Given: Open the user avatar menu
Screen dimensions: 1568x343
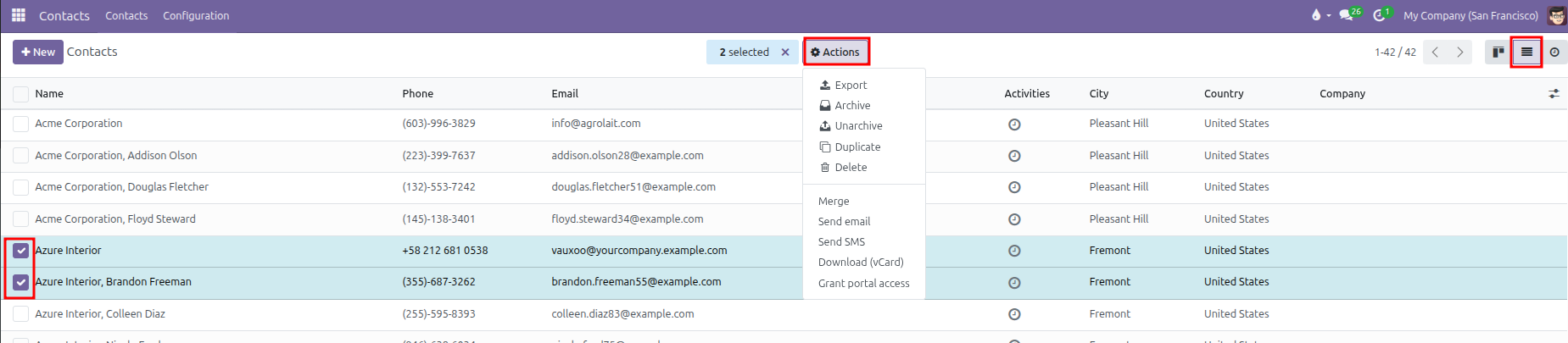Looking at the screenshot, I should click(1557, 15).
